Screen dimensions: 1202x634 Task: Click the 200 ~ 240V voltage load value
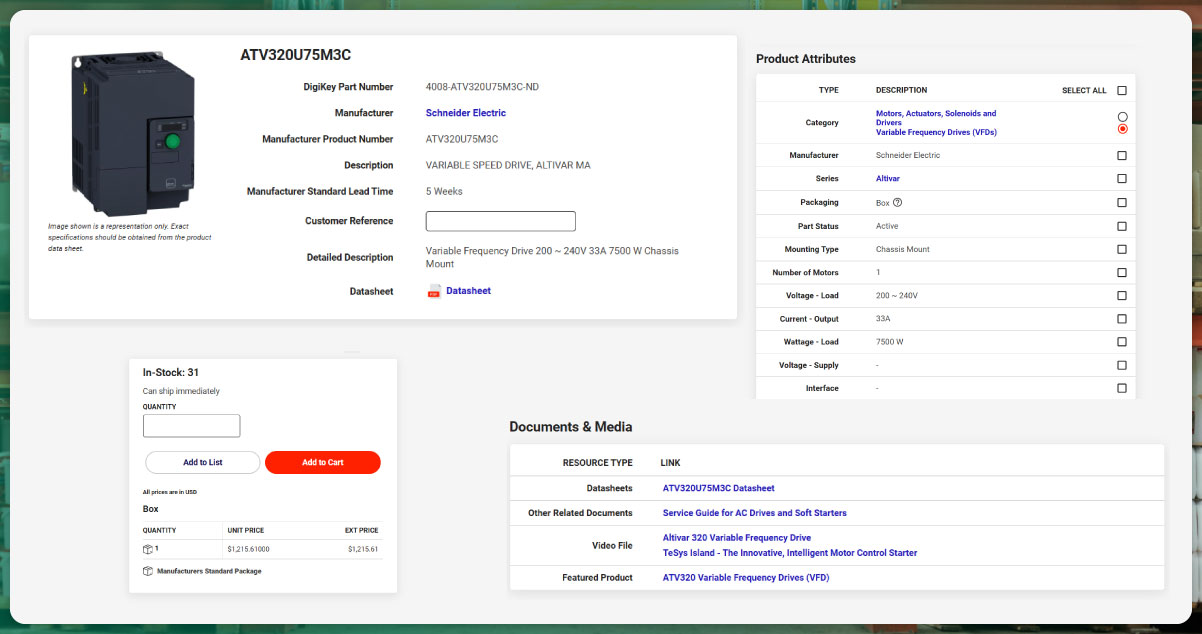coord(897,296)
